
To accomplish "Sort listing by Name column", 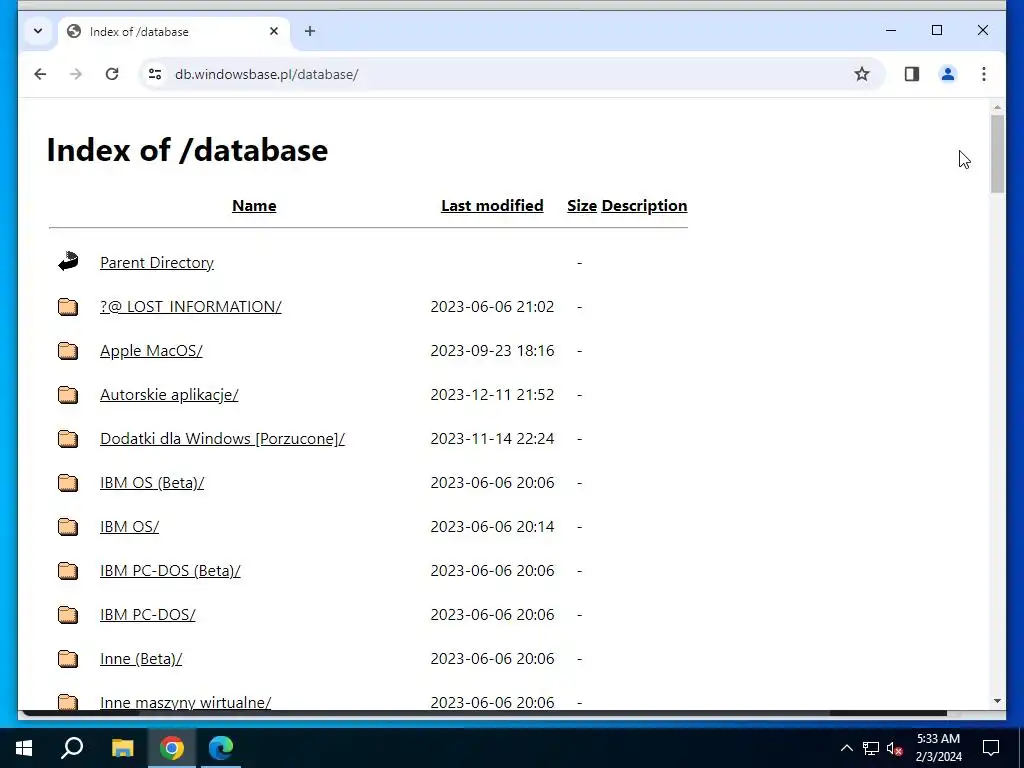I will pyautogui.click(x=254, y=206).
